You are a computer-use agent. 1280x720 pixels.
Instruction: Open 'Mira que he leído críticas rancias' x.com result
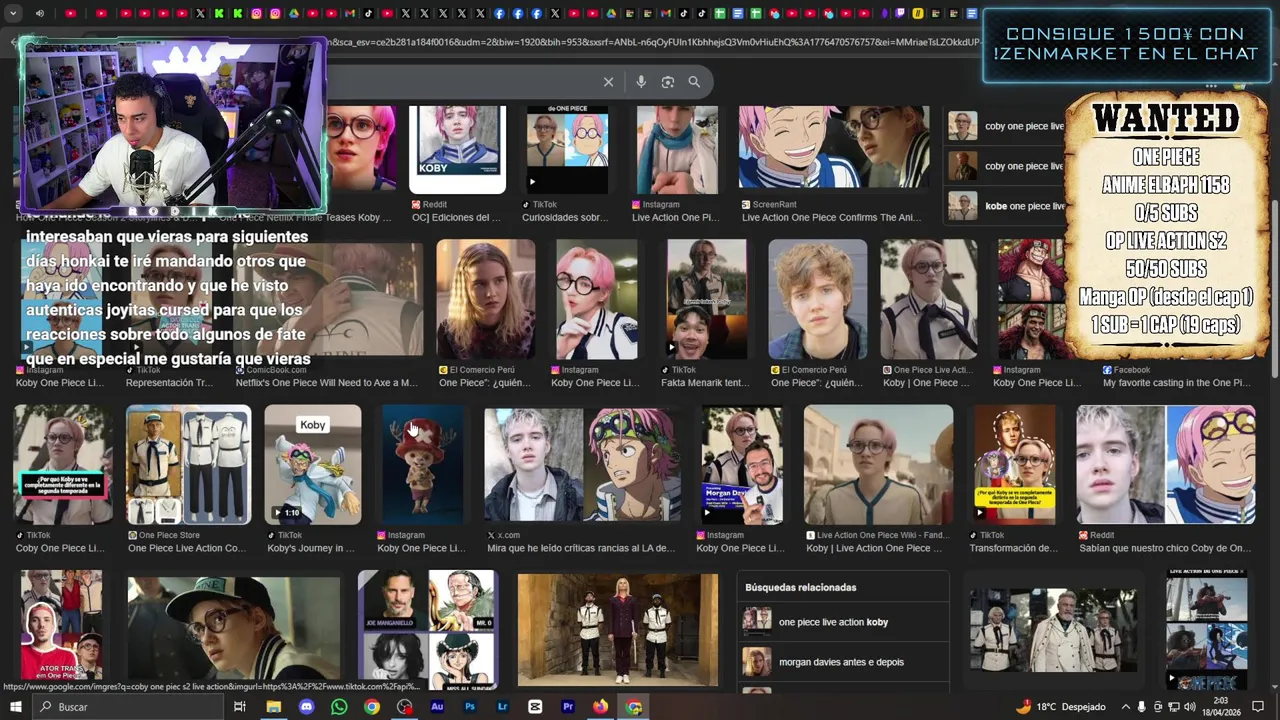(581, 548)
